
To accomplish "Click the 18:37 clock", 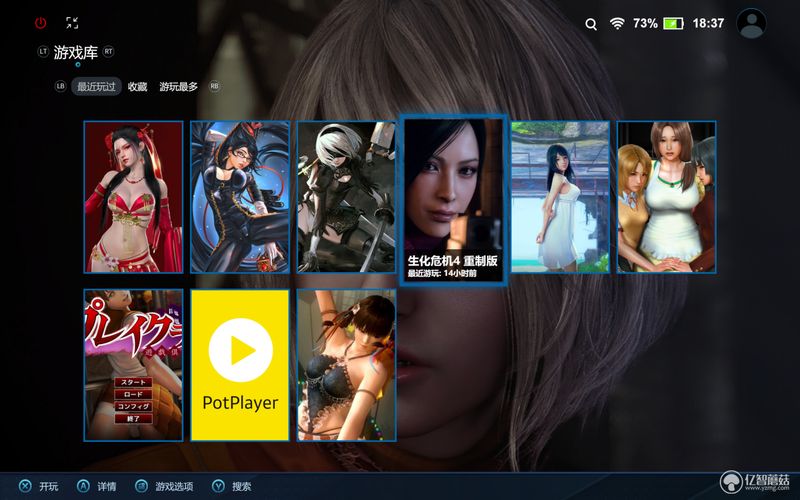I will tap(708, 23).
